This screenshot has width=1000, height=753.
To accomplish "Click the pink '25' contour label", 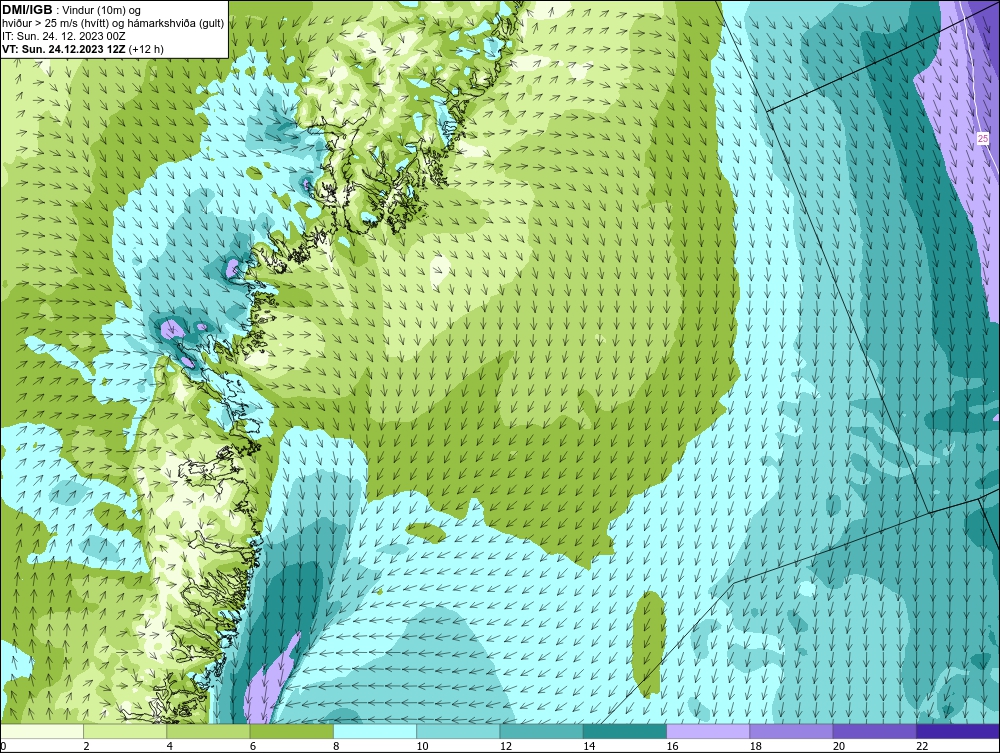I will coord(983,138).
